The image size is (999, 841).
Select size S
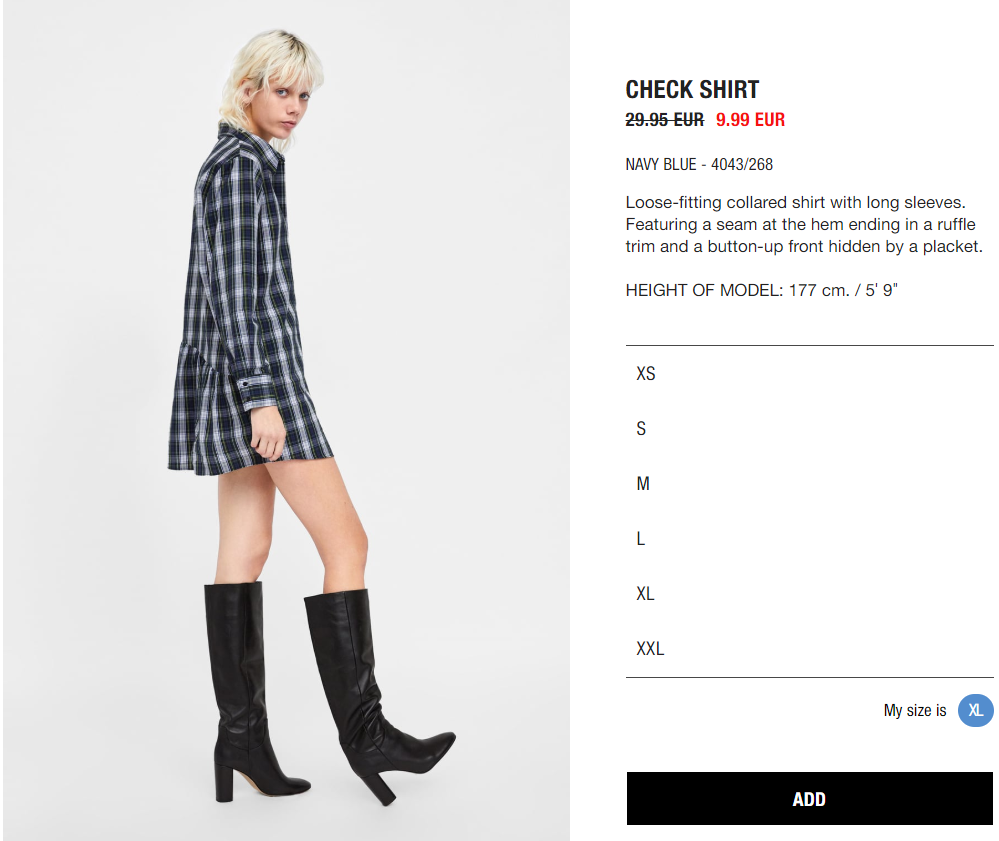coord(809,429)
